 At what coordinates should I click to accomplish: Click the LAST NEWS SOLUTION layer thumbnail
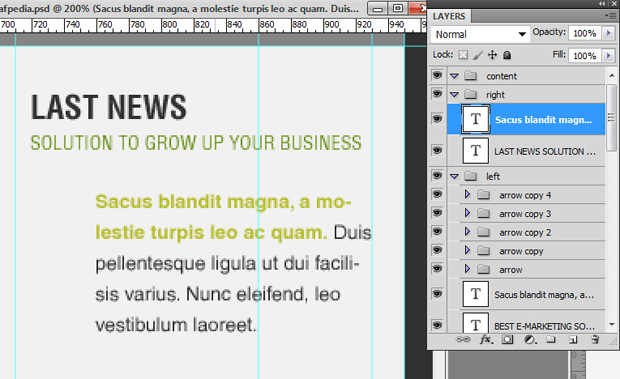pos(476,151)
